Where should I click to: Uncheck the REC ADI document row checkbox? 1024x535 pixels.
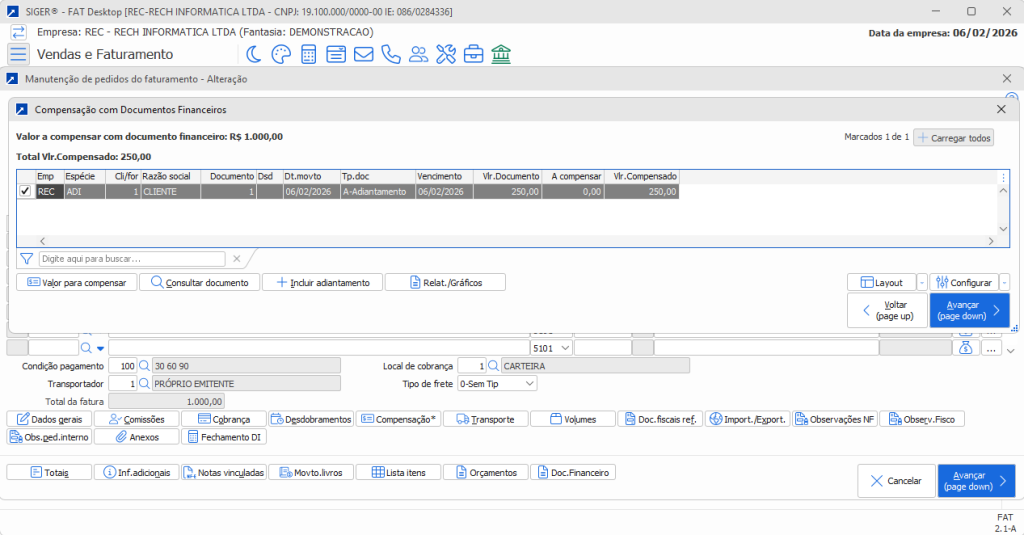pos(26,191)
